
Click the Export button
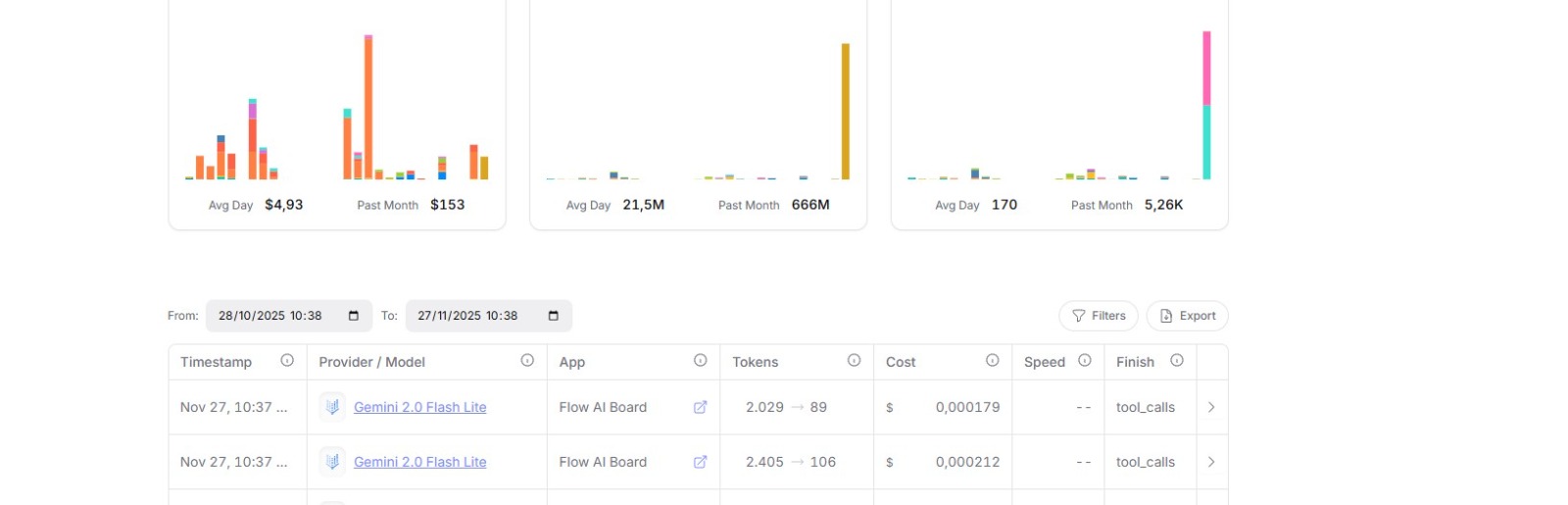pos(1187,316)
